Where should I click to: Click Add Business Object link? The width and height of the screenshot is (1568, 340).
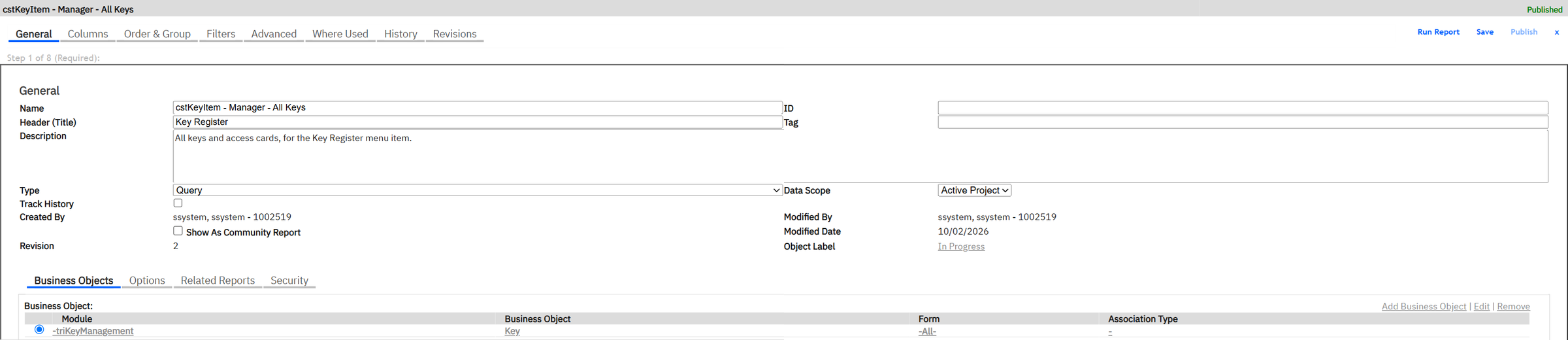click(1424, 307)
